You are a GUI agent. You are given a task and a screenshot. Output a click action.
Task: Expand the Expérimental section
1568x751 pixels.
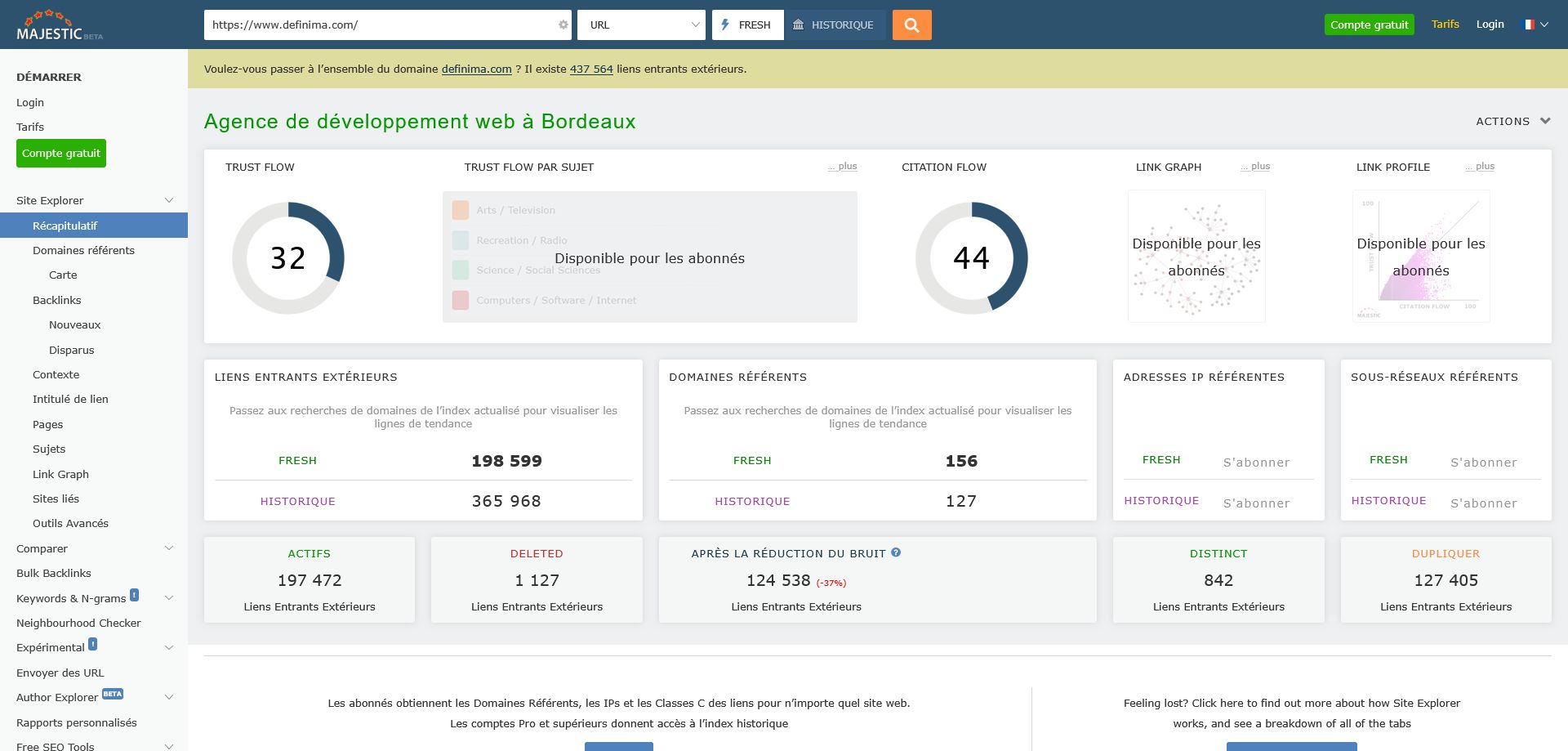169,647
